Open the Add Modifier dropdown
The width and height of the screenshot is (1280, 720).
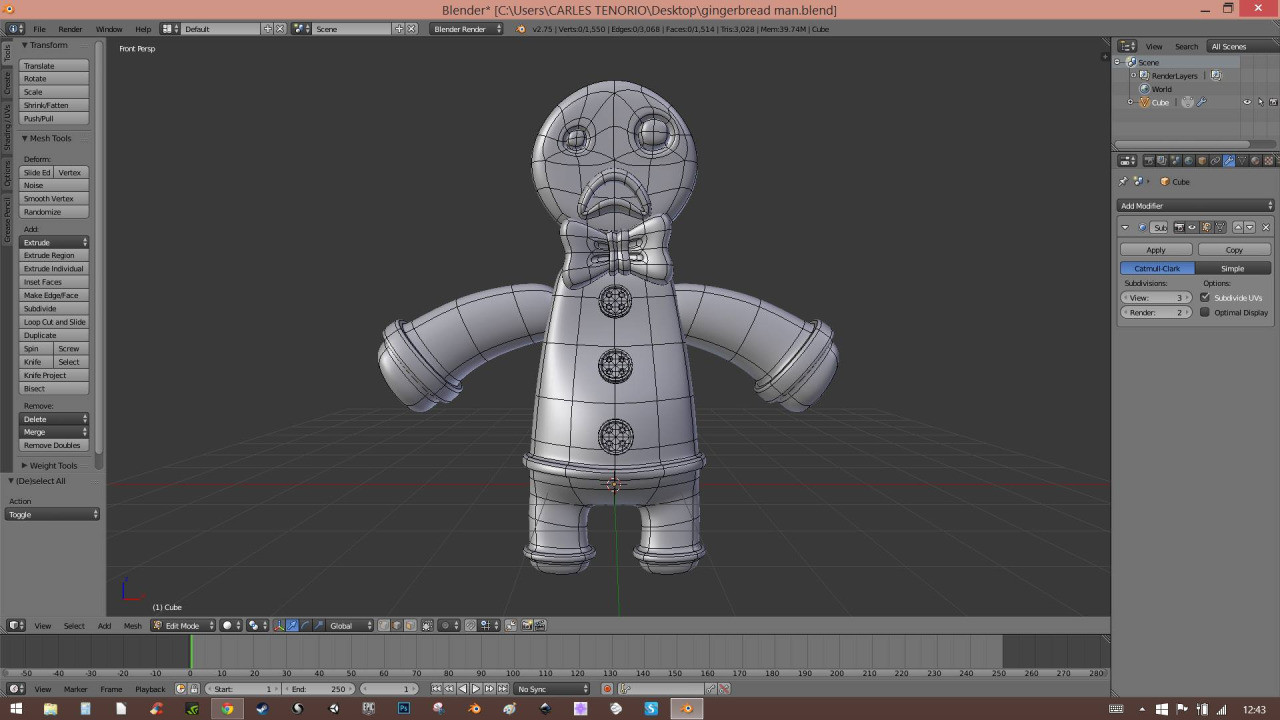coord(1195,205)
